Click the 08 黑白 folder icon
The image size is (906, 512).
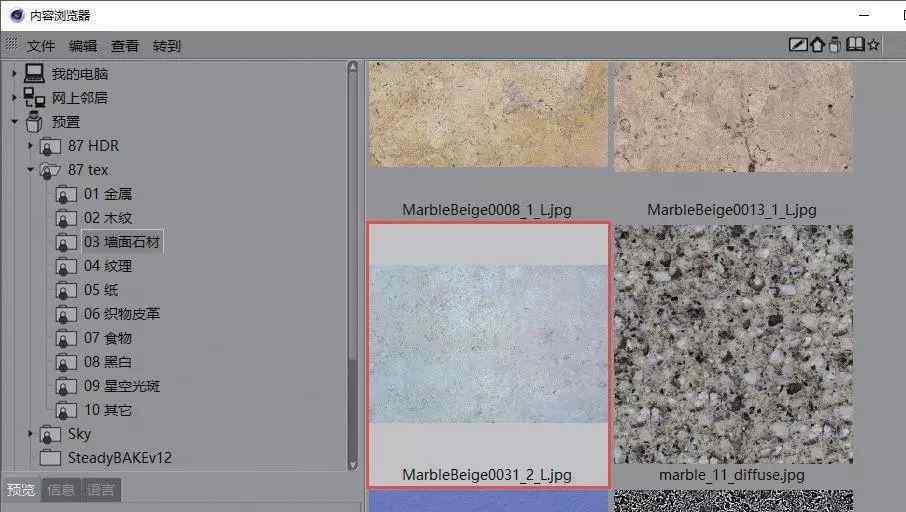click(x=66, y=363)
